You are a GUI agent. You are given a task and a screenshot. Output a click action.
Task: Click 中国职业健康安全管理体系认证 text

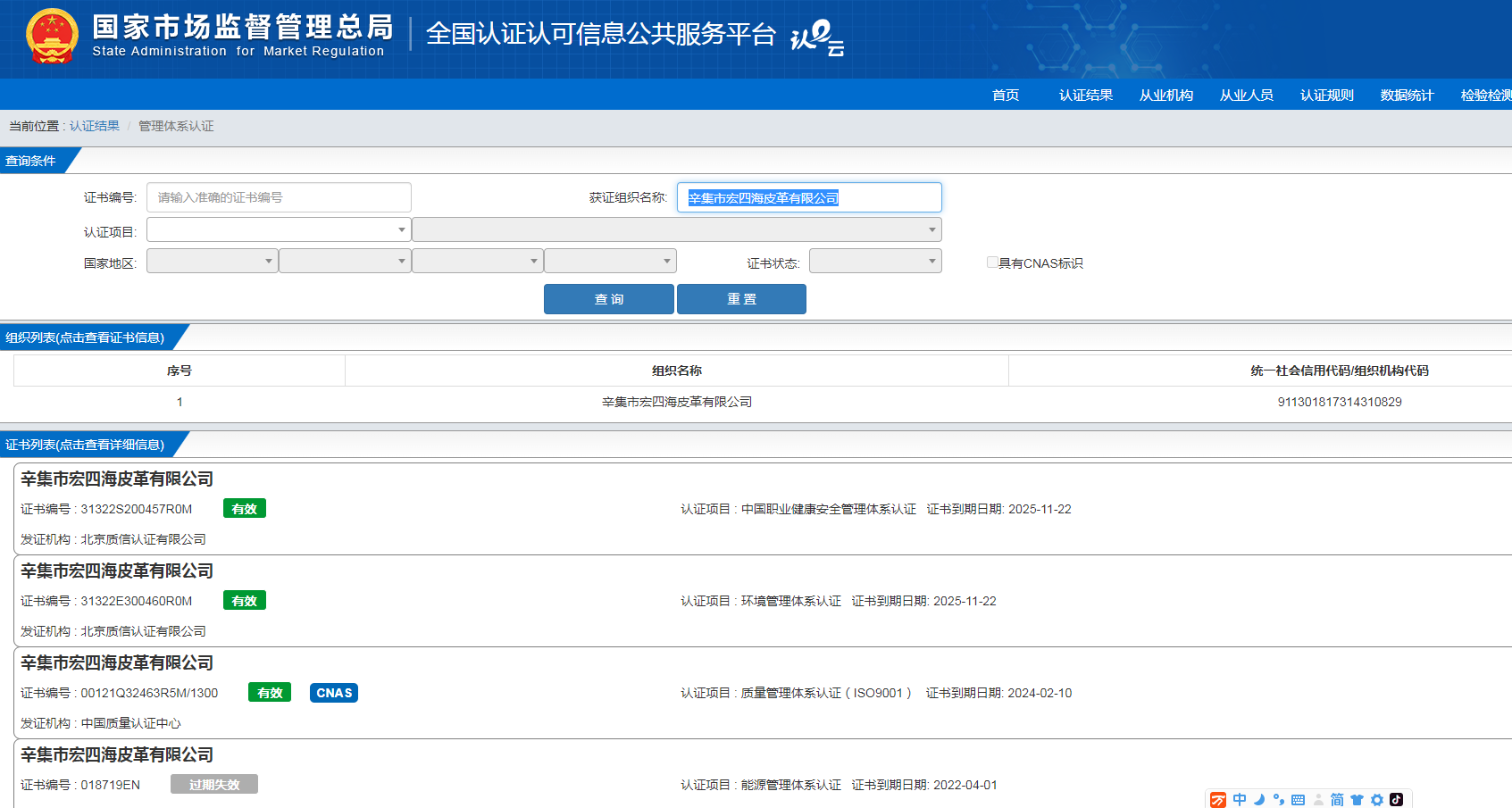829,509
